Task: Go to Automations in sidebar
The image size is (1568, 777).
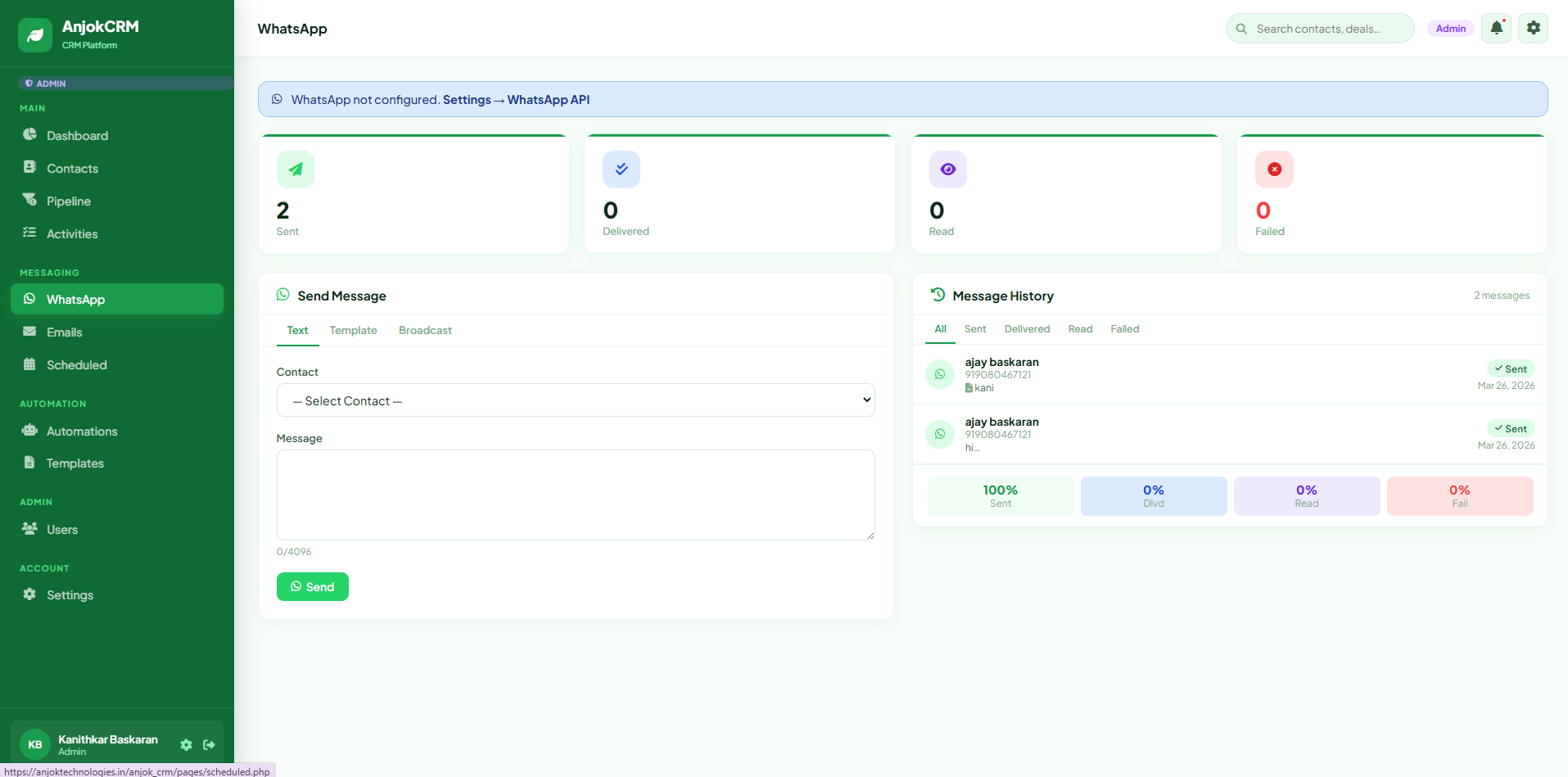Action: (x=82, y=431)
